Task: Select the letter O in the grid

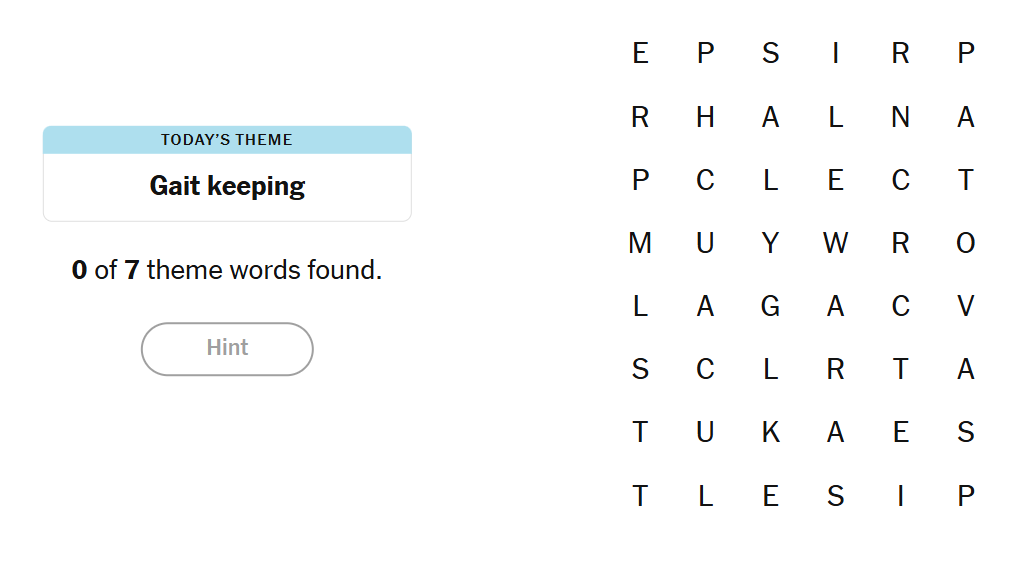Action: [965, 243]
